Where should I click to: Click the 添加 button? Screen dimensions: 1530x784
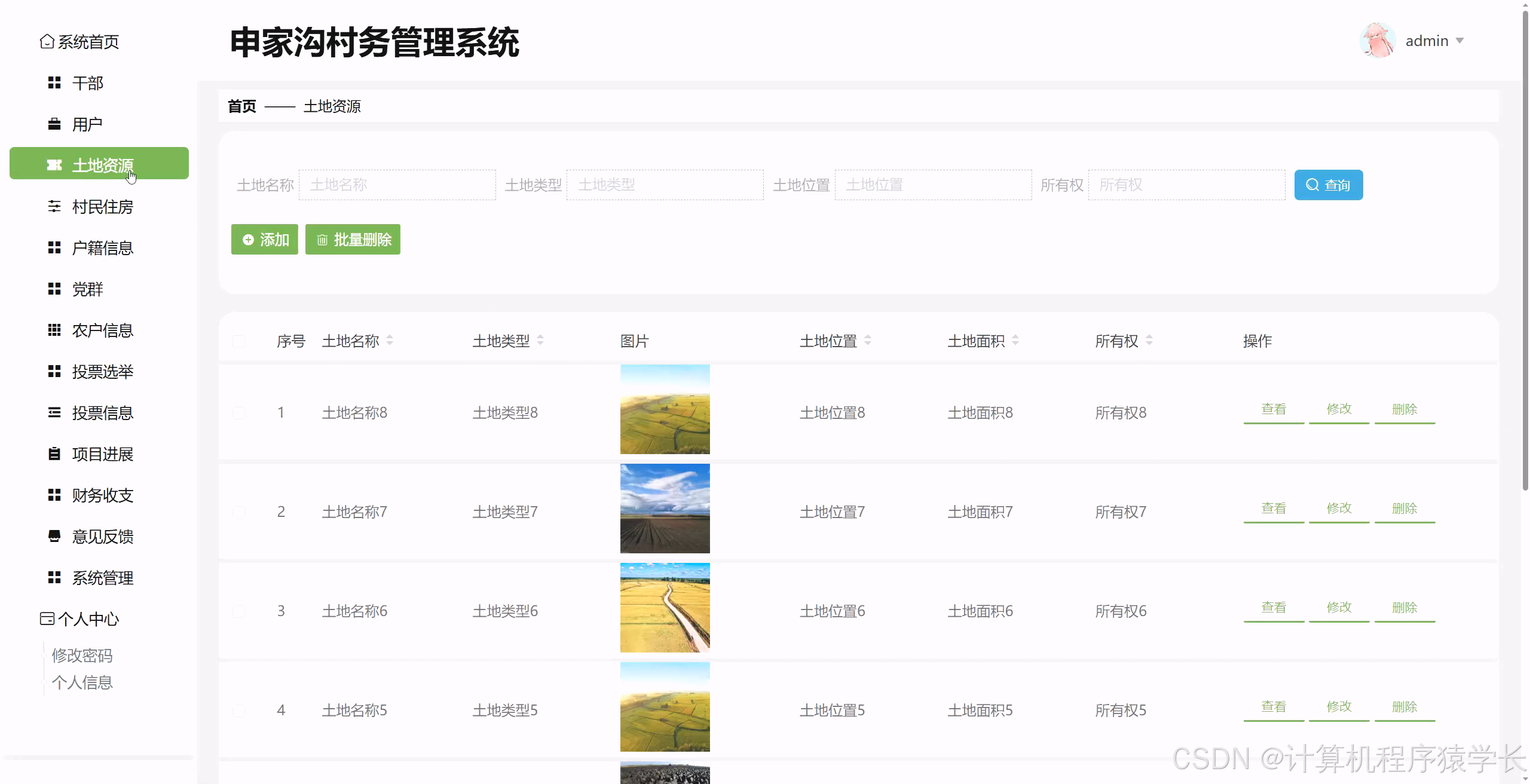[265, 239]
